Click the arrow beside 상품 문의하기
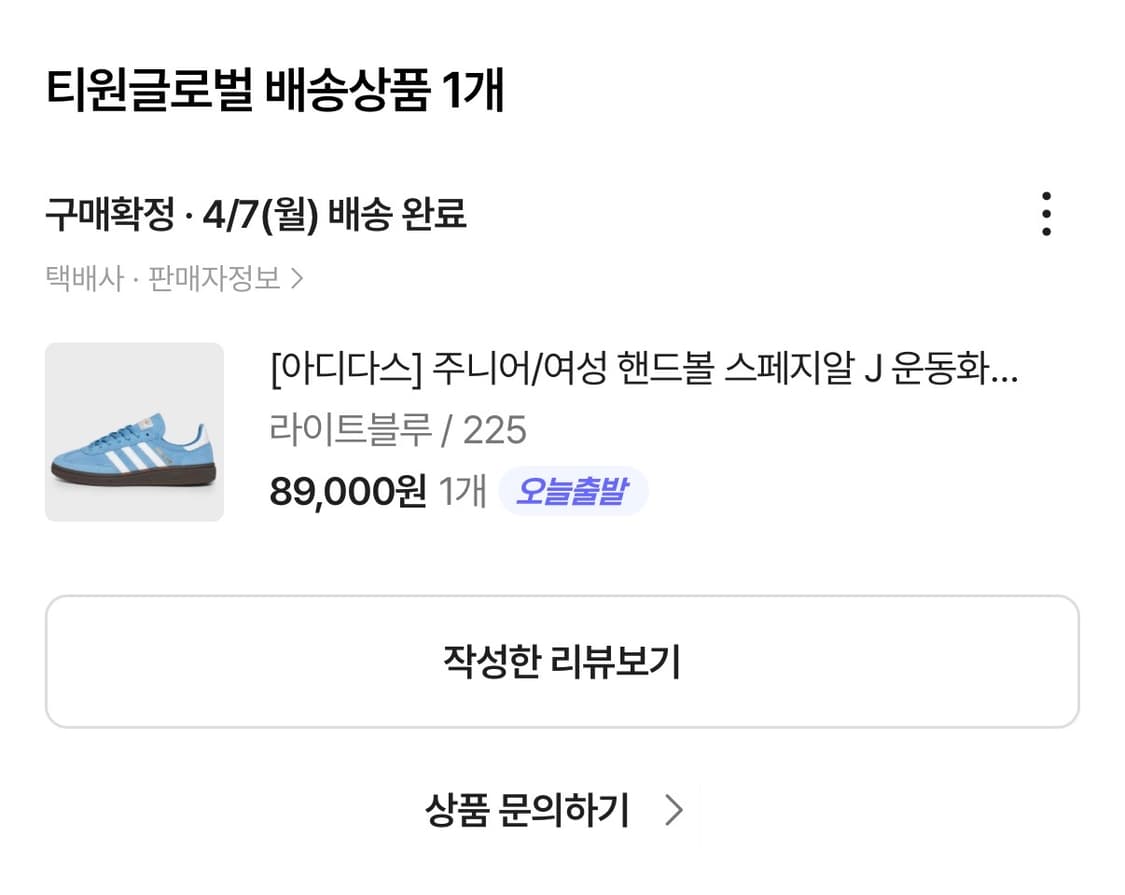The width and height of the screenshot is (1125, 895). tap(674, 810)
